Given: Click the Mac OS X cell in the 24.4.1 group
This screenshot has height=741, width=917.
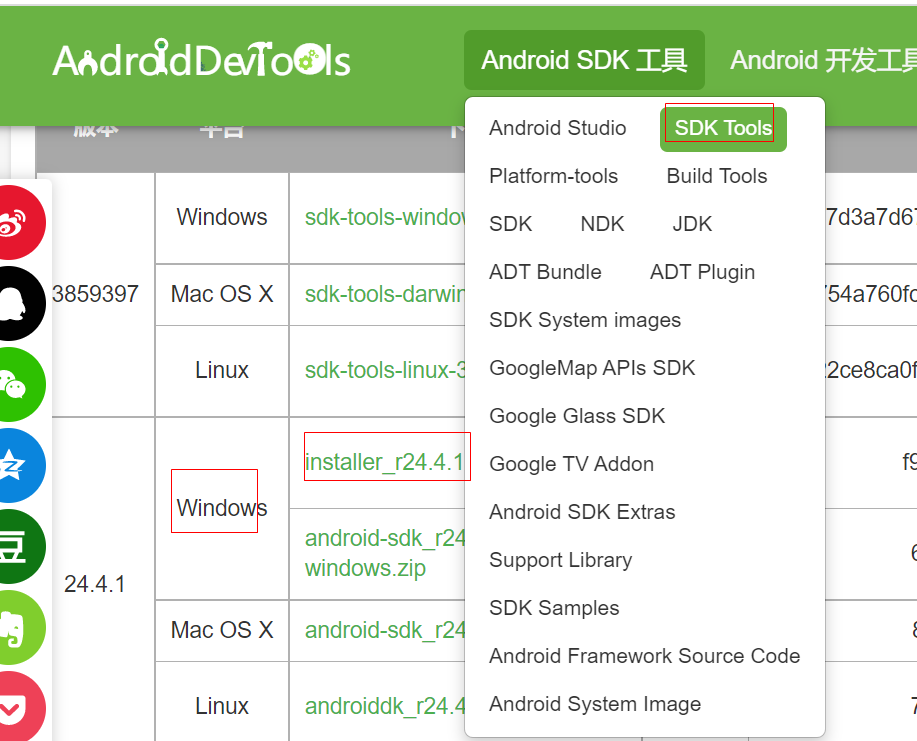Looking at the screenshot, I should (x=222, y=630).
